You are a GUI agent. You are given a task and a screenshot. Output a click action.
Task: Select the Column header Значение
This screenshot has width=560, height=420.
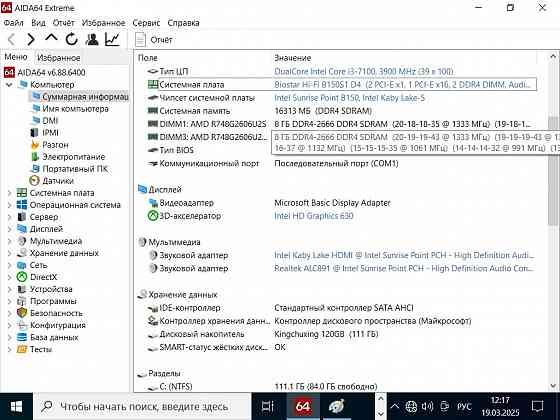point(292,58)
